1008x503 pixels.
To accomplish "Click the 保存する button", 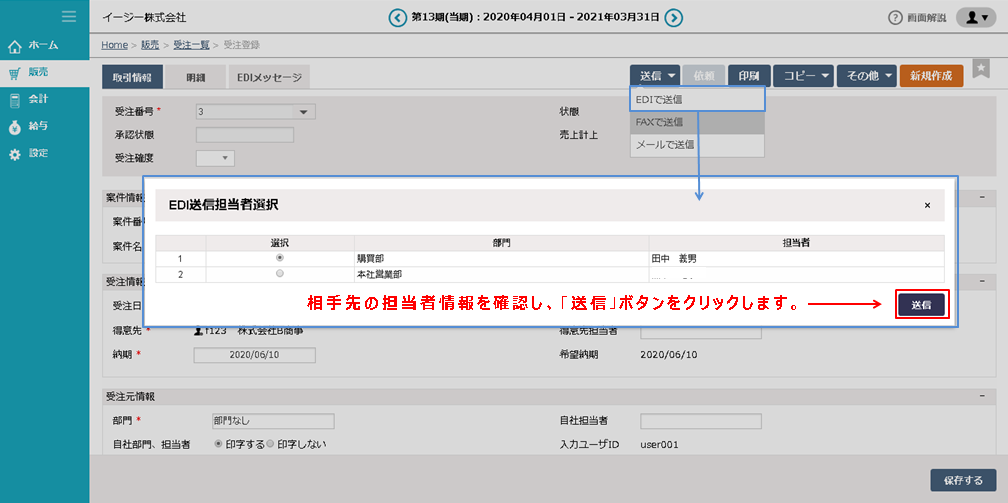I will pyautogui.click(x=963, y=480).
